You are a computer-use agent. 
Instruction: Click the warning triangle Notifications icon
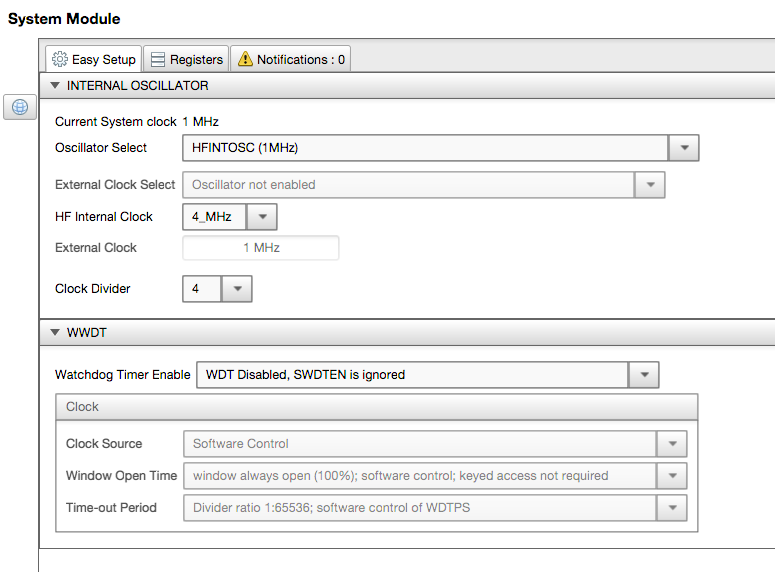[x=245, y=59]
